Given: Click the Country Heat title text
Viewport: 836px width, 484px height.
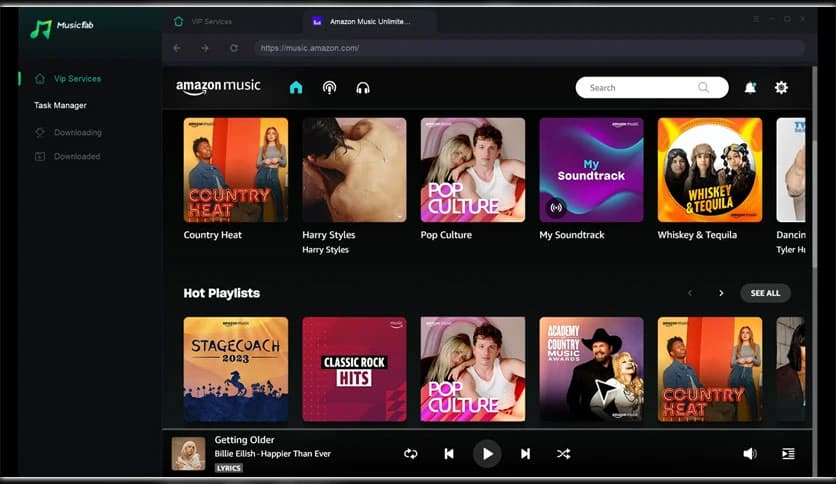Looking at the screenshot, I should click(x=212, y=235).
